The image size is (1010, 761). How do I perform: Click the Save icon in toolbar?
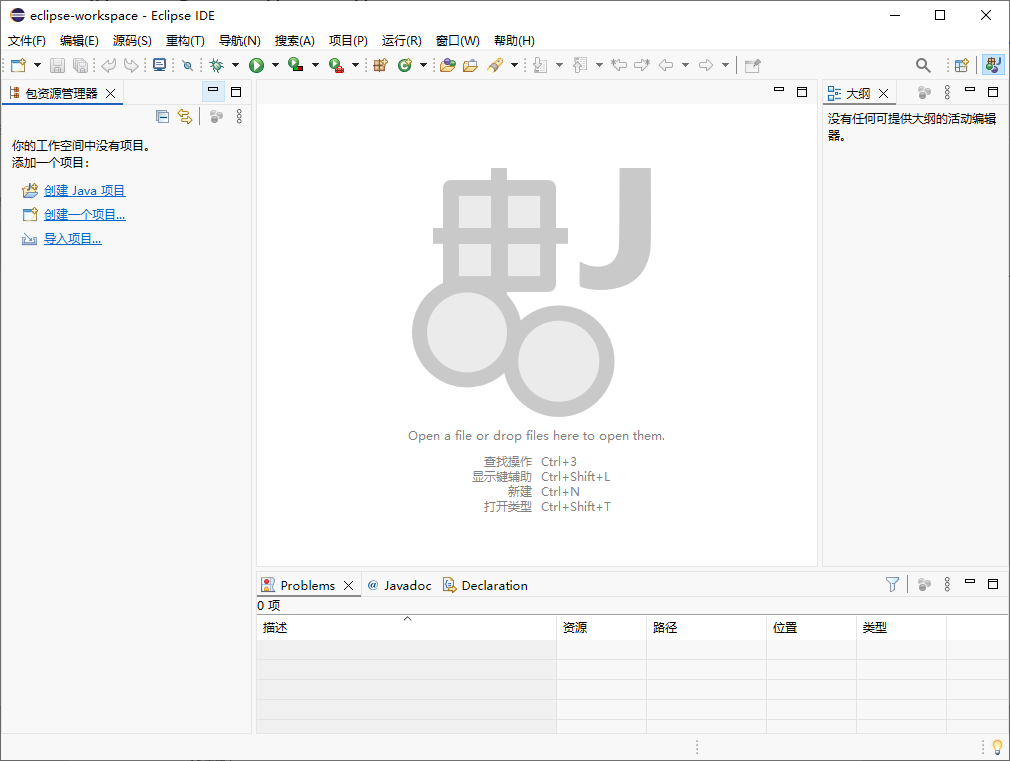tap(57, 65)
